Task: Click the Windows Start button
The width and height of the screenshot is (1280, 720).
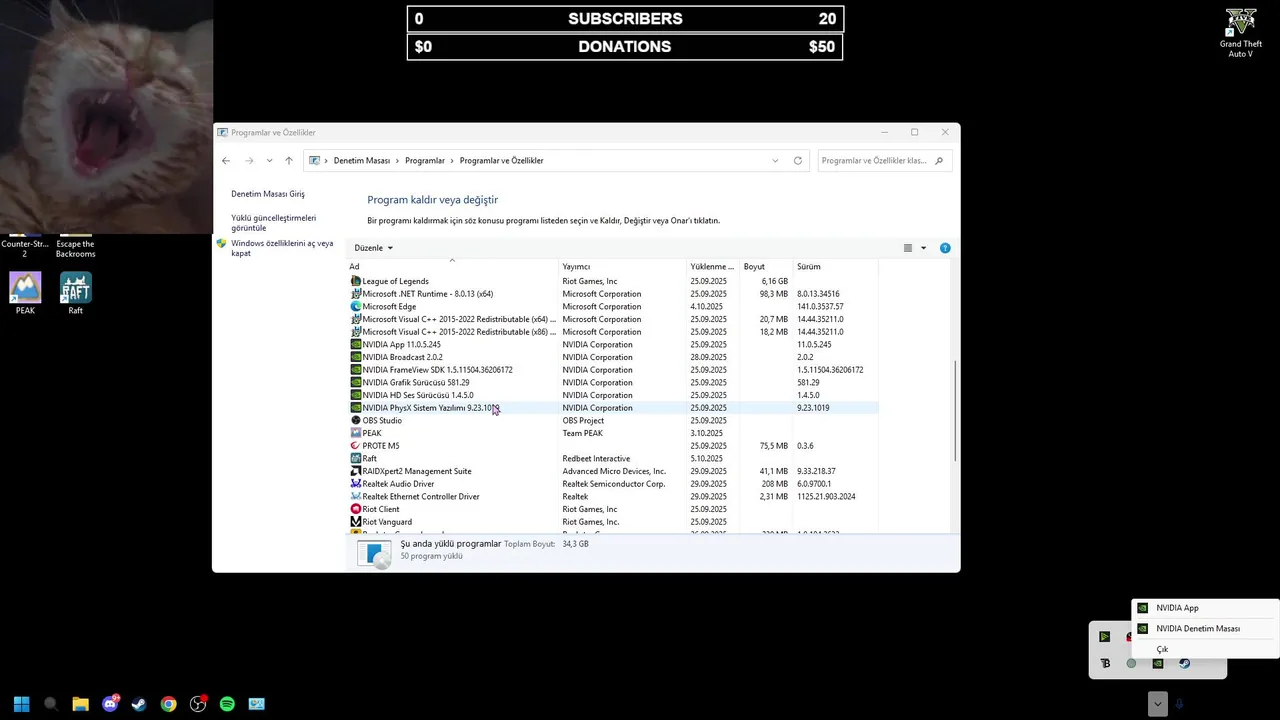Action: [21, 704]
